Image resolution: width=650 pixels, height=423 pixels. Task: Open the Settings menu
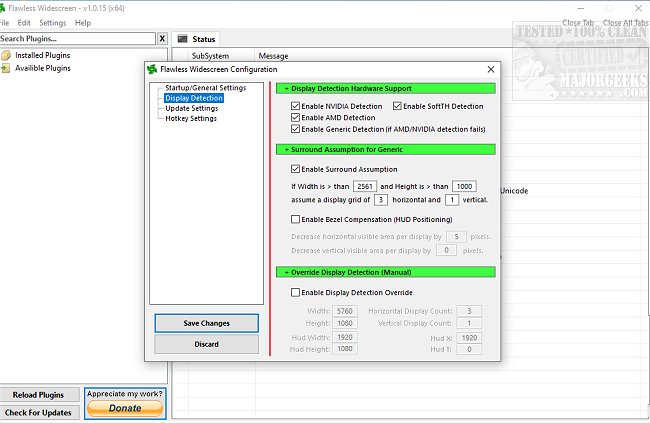click(x=53, y=23)
